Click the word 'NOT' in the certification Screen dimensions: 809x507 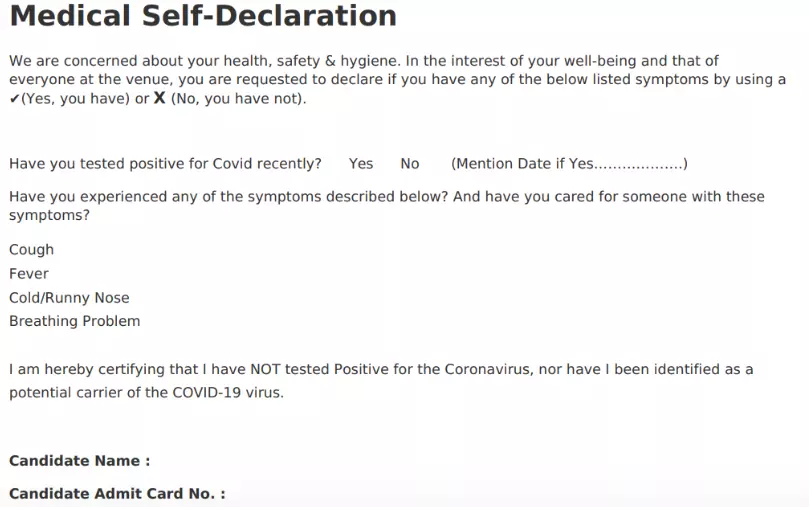click(x=265, y=369)
